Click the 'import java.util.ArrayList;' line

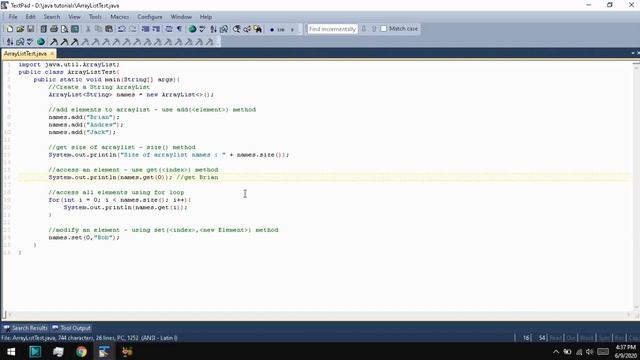(69, 64)
